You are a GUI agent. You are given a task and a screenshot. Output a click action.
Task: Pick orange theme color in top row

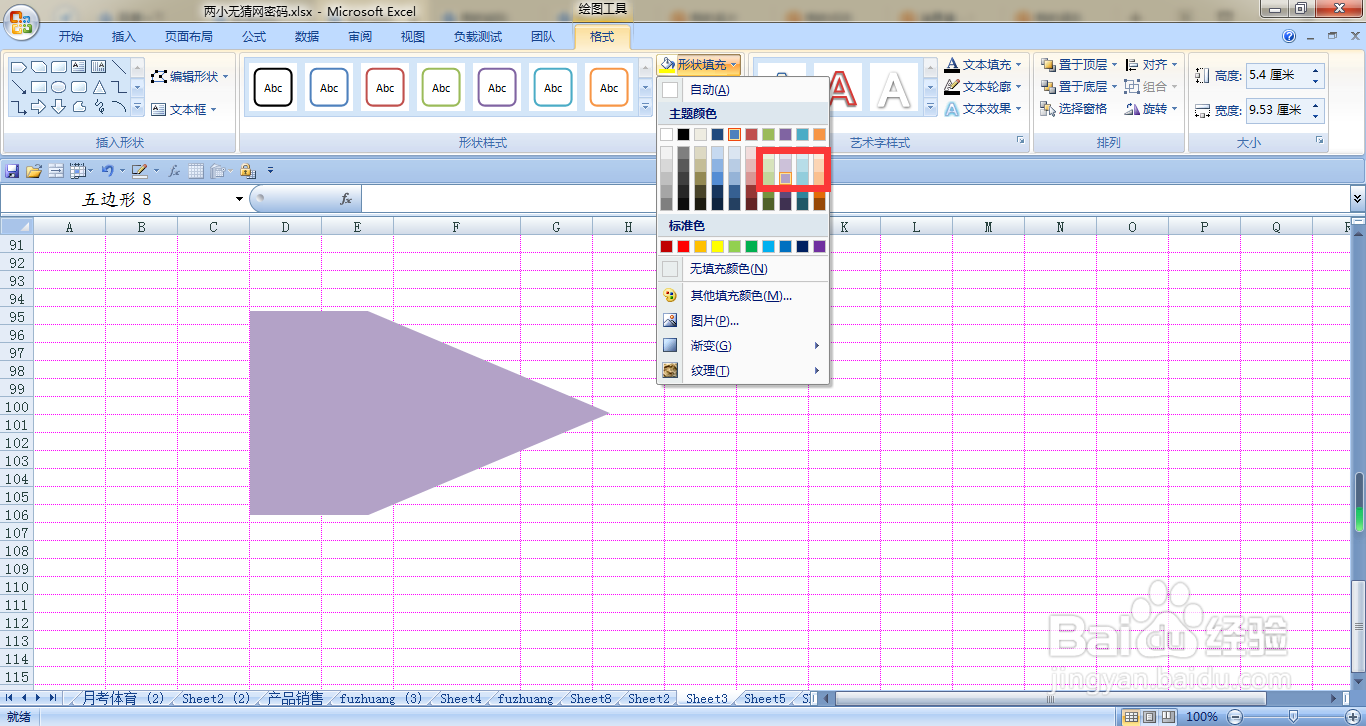(819, 134)
